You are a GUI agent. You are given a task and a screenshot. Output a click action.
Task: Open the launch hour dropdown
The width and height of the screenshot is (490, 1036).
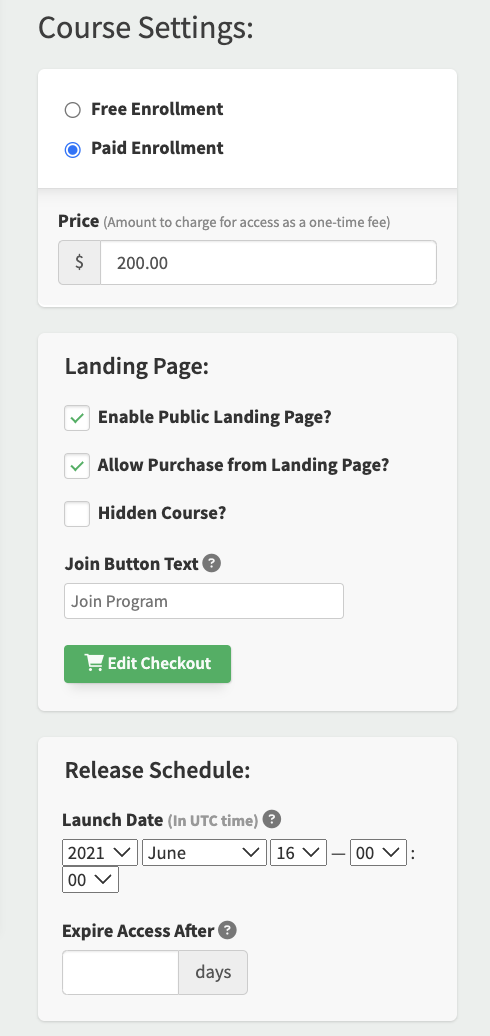[x=378, y=852]
